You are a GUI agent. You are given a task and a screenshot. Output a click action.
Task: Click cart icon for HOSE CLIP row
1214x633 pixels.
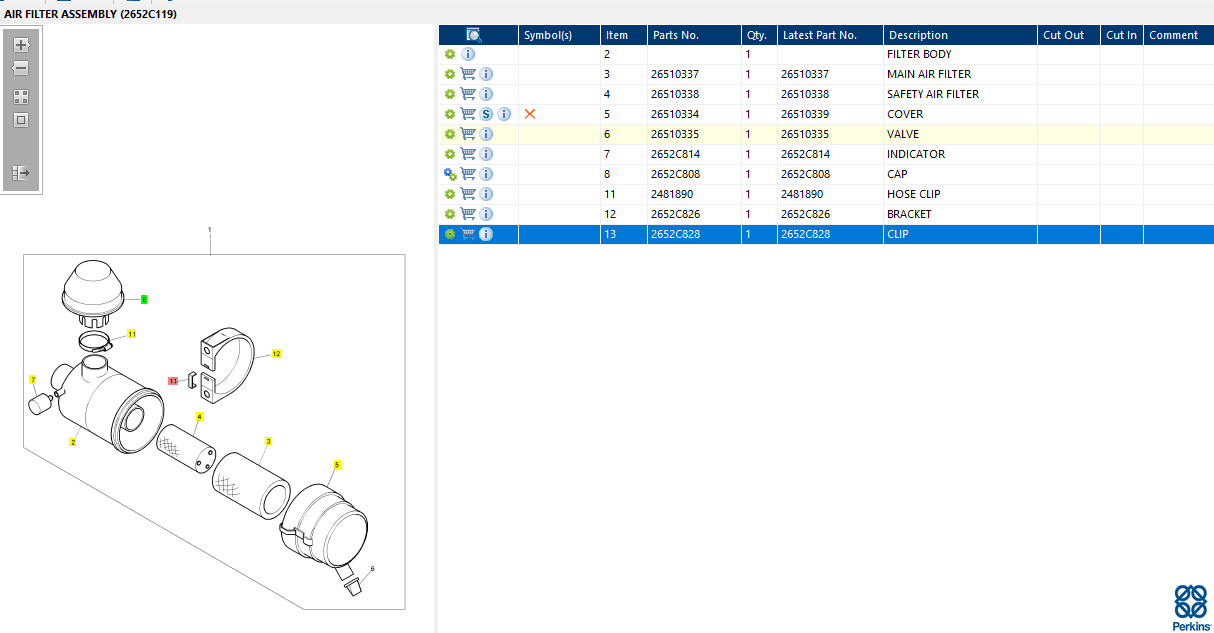click(468, 194)
